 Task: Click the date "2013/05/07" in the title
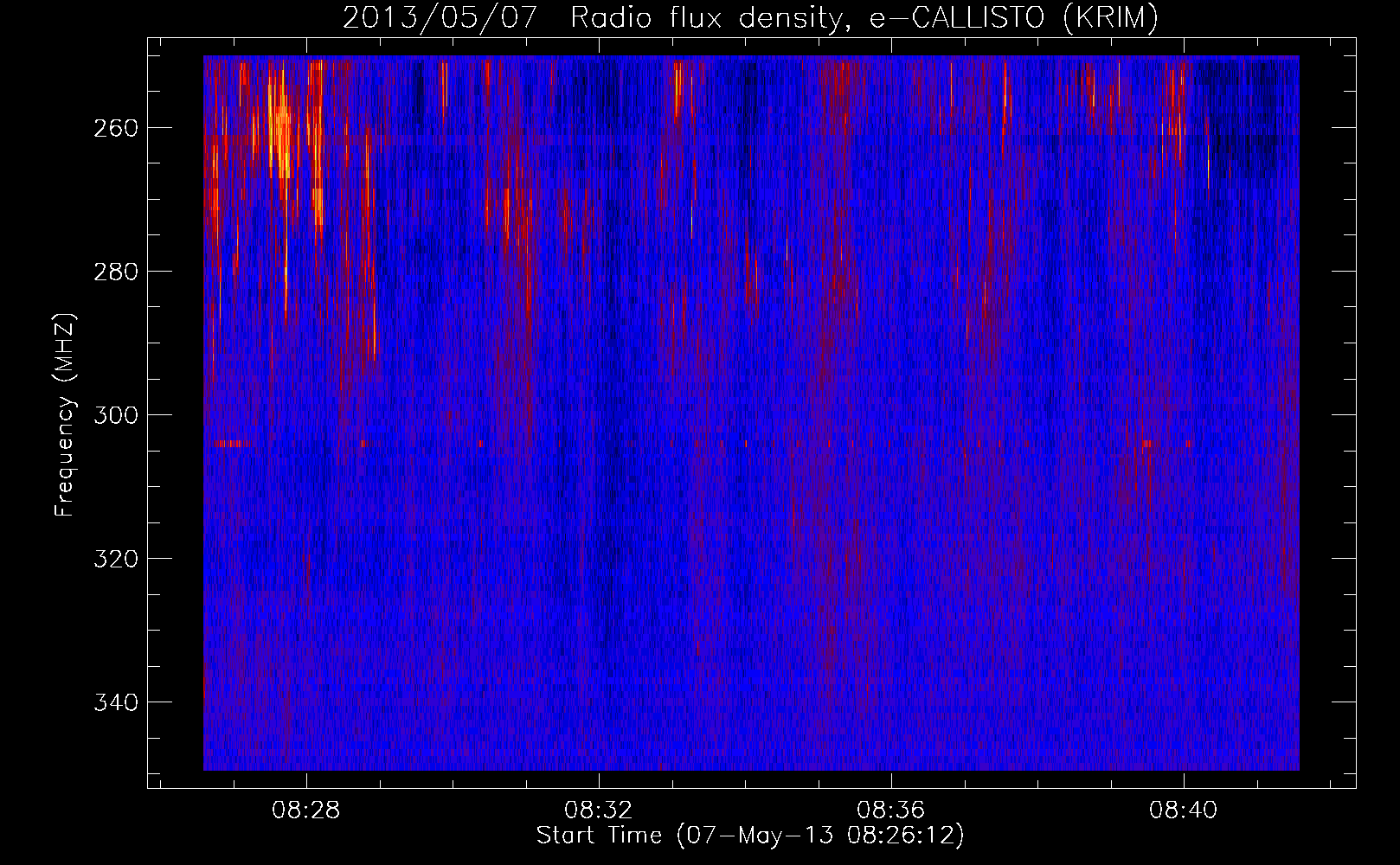pos(440,18)
